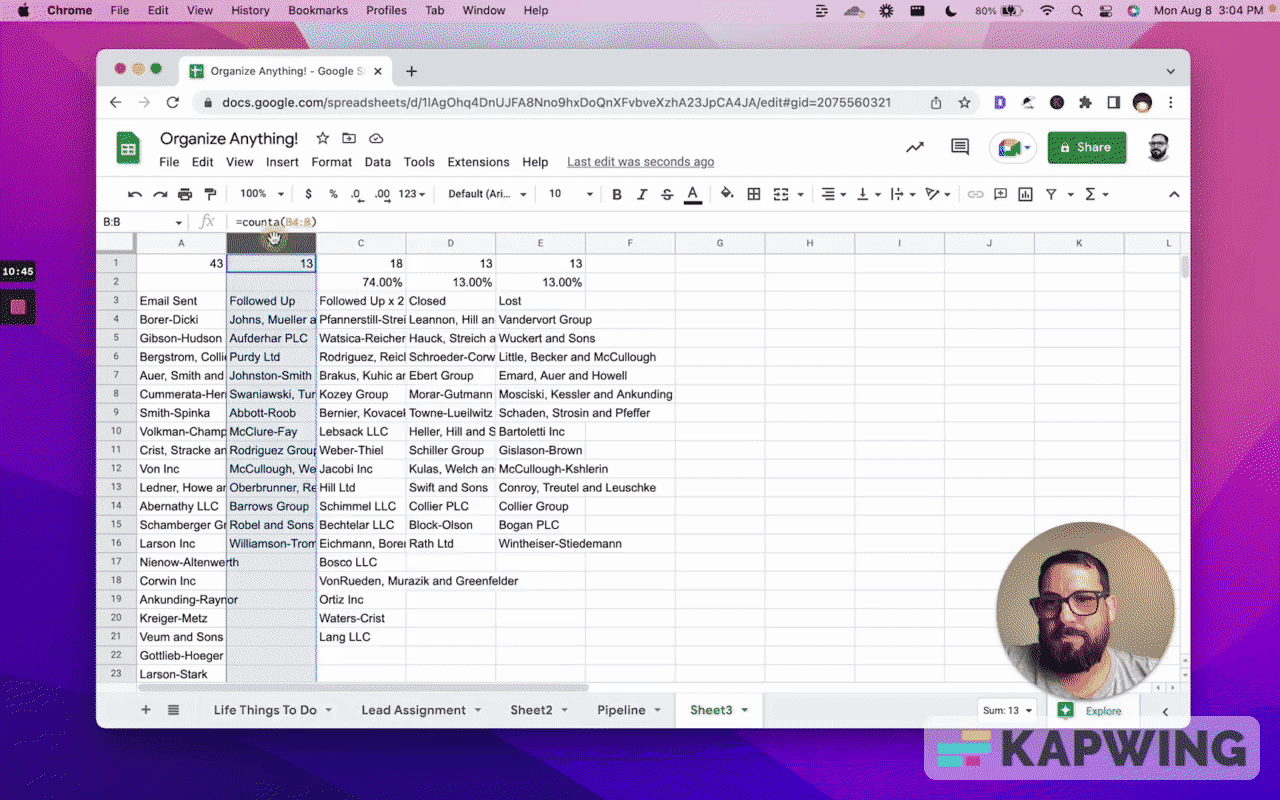
Task: Open Sheet3 tab dropdown arrow
Action: (746, 711)
